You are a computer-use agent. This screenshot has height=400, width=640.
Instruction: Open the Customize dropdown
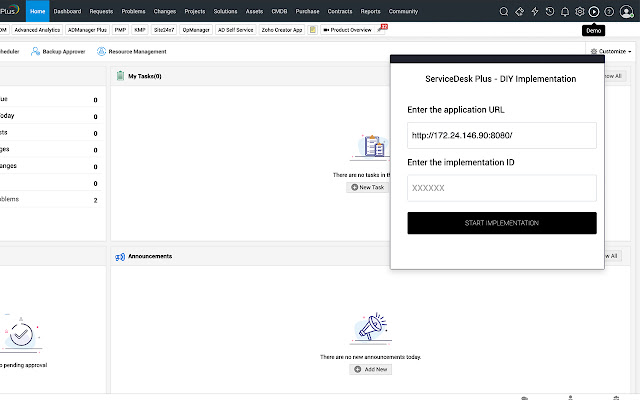(611, 51)
